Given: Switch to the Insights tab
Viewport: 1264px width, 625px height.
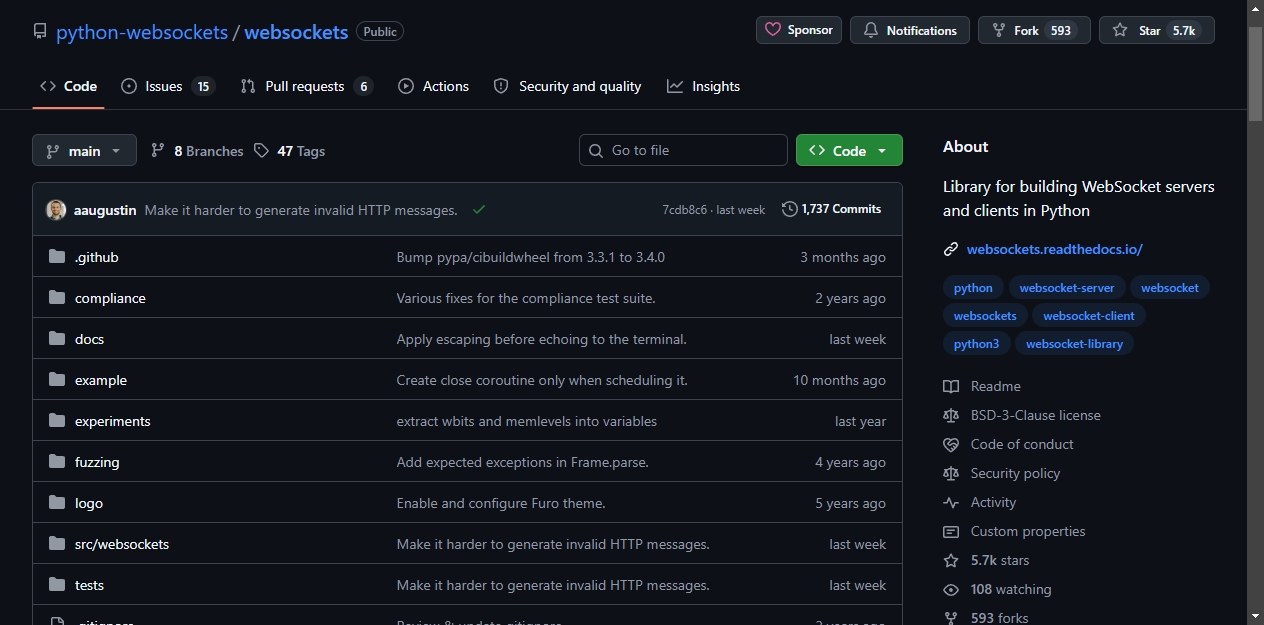Looking at the screenshot, I should click(703, 86).
